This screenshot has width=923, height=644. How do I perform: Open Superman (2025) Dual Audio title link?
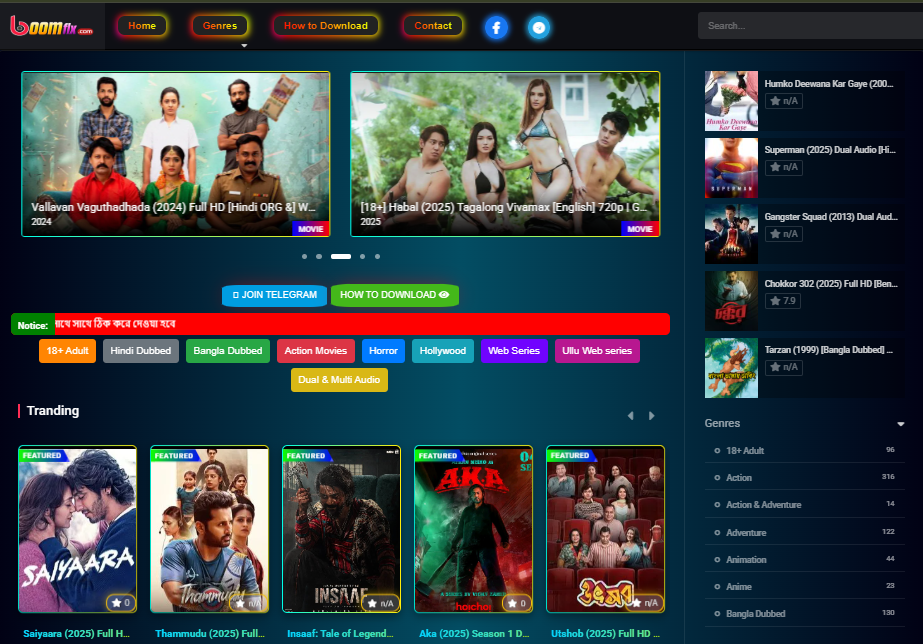pos(830,150)
